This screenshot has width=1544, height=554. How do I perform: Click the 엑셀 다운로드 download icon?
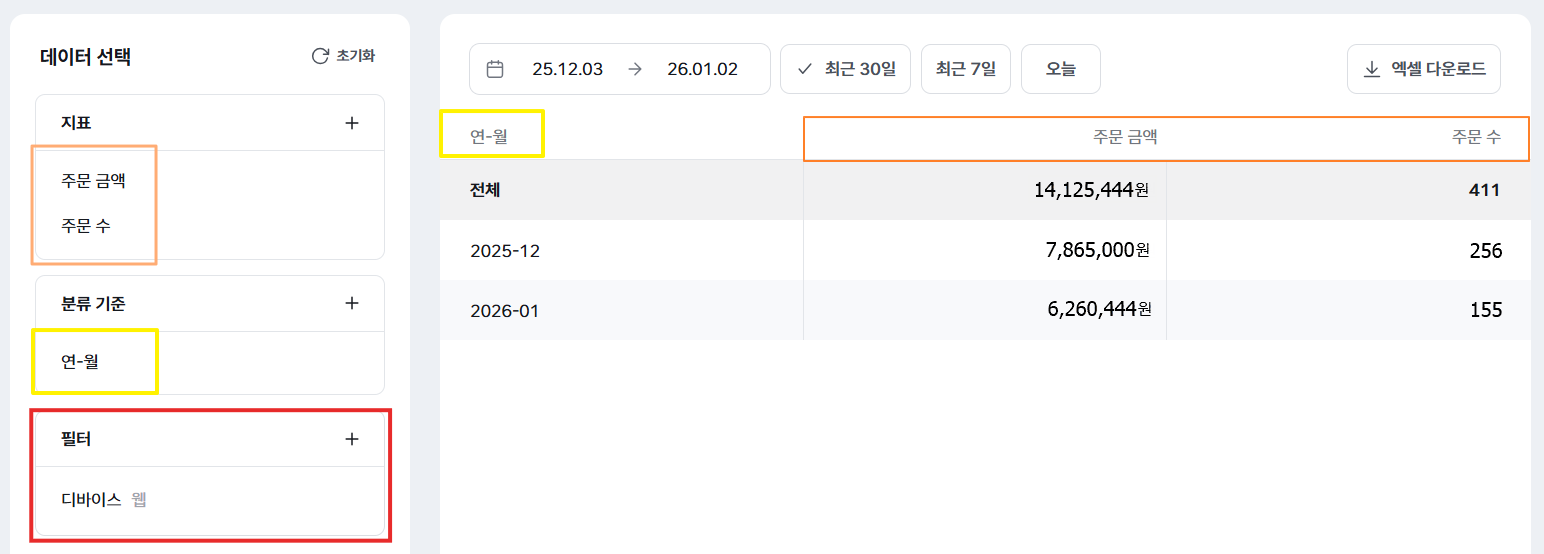point(1372,69)
